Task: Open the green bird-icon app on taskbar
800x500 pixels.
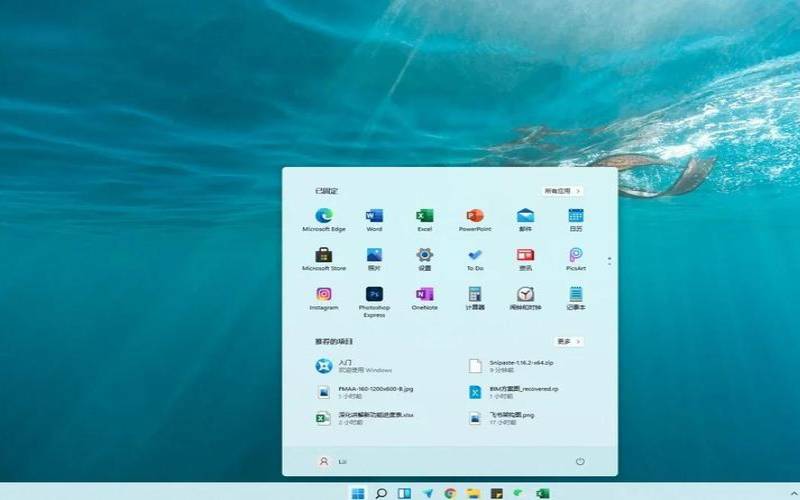Action: (519, 493)
